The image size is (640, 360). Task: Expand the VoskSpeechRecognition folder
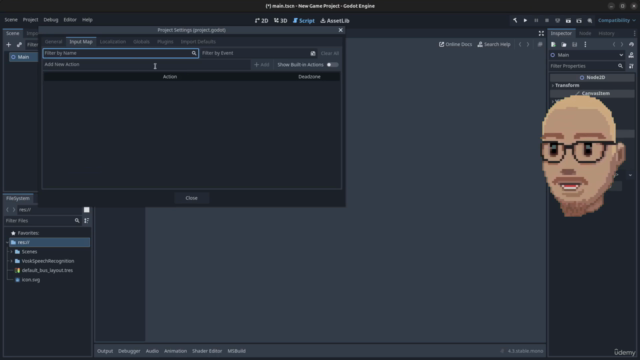click(x=11, y=261)
